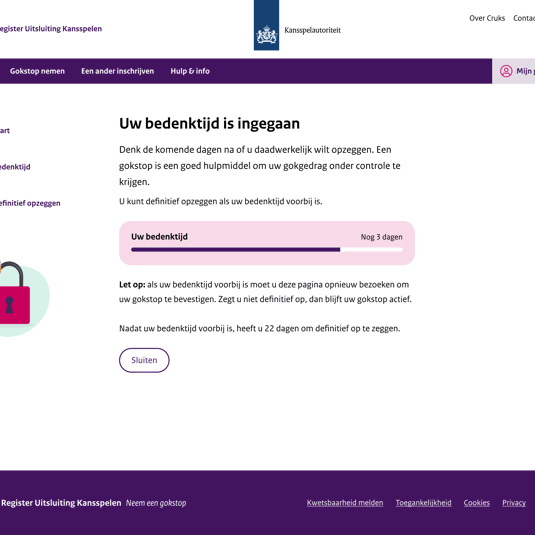
Task: Click the pink padlock illustration
Action: click(14, 293)
